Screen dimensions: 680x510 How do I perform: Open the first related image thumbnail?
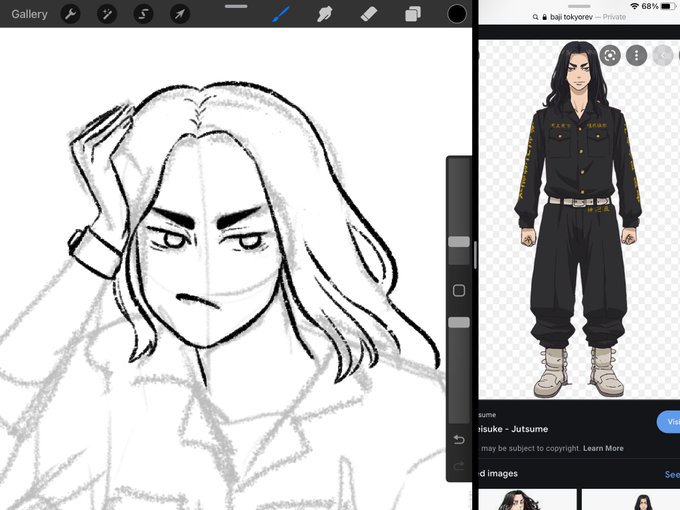pyautogui.click(x=527, y=500)
